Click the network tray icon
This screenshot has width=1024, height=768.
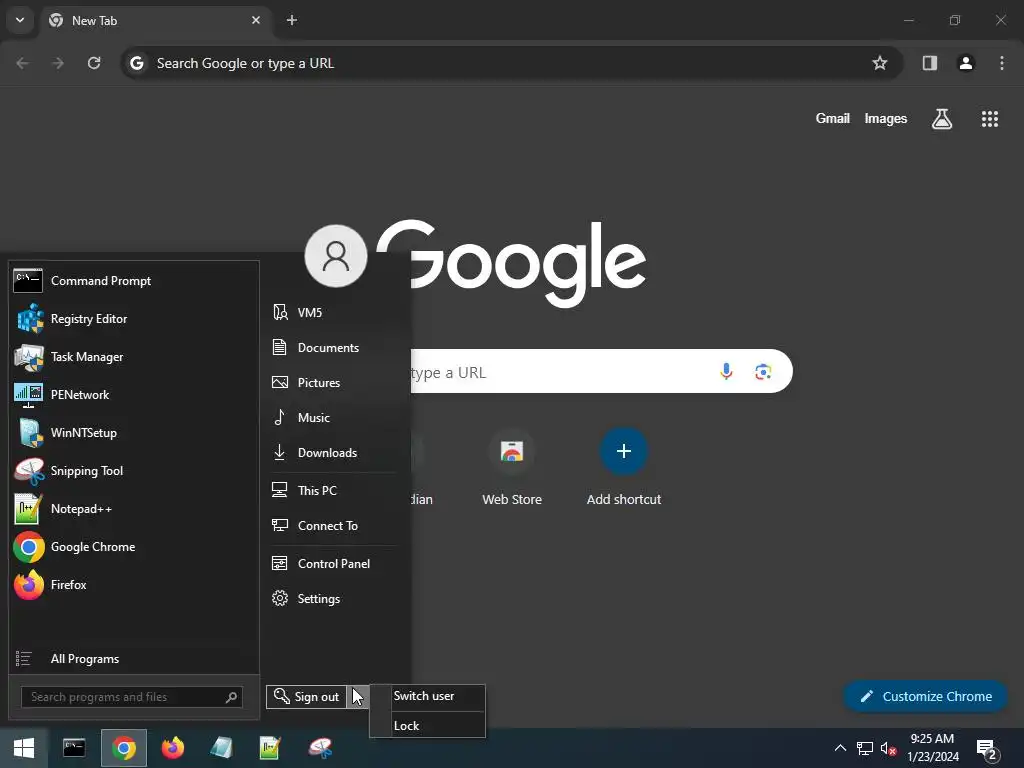[x=865, y=748]
